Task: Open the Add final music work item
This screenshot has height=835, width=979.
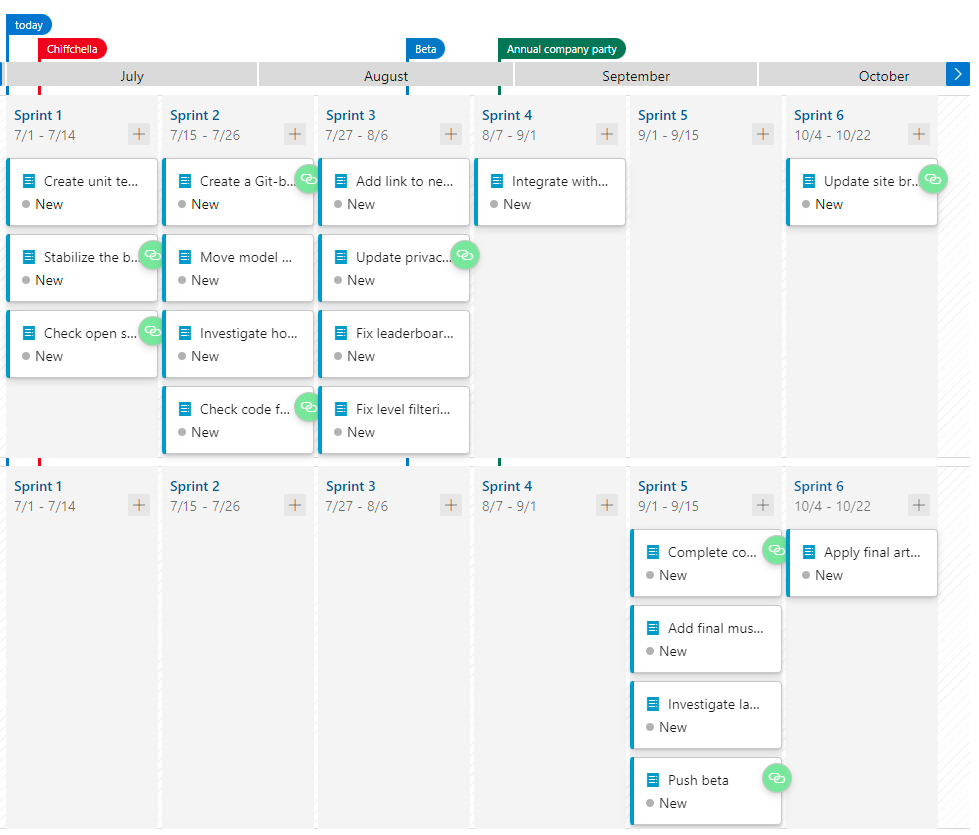Action: pyautogui.click(x=706, y=639)
